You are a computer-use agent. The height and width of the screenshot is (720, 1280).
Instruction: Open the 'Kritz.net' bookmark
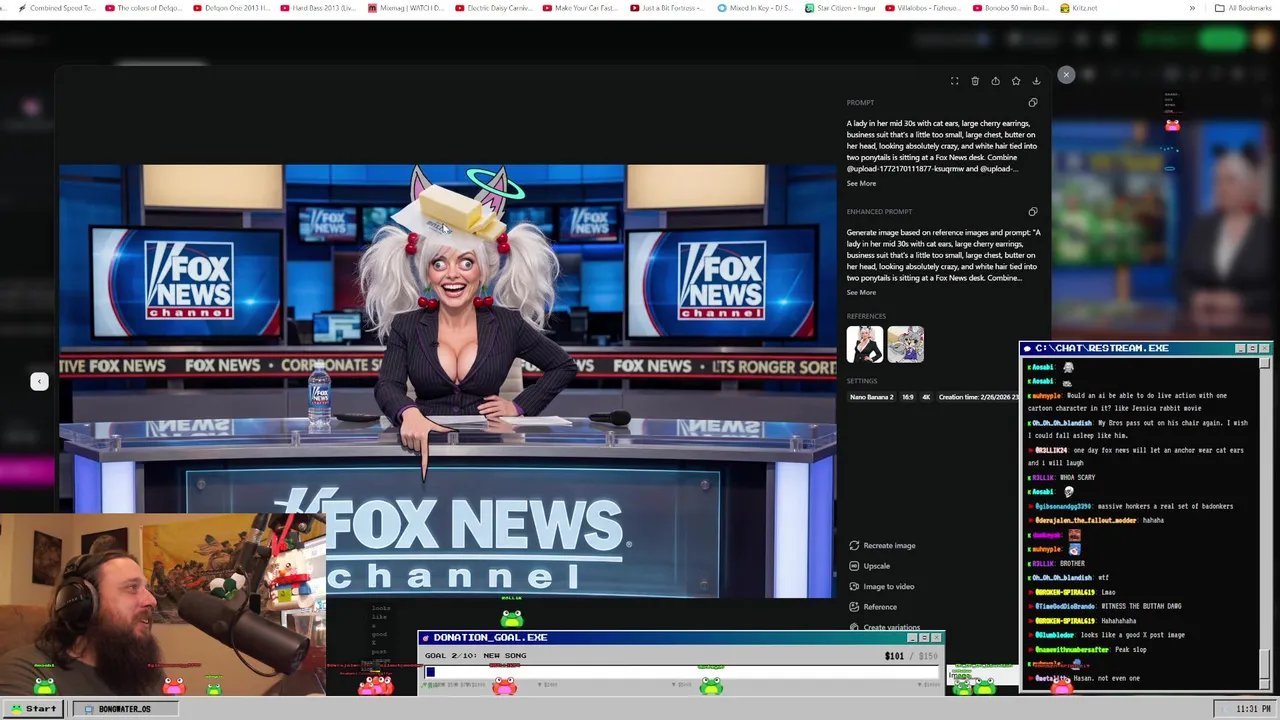[1078, 8]
